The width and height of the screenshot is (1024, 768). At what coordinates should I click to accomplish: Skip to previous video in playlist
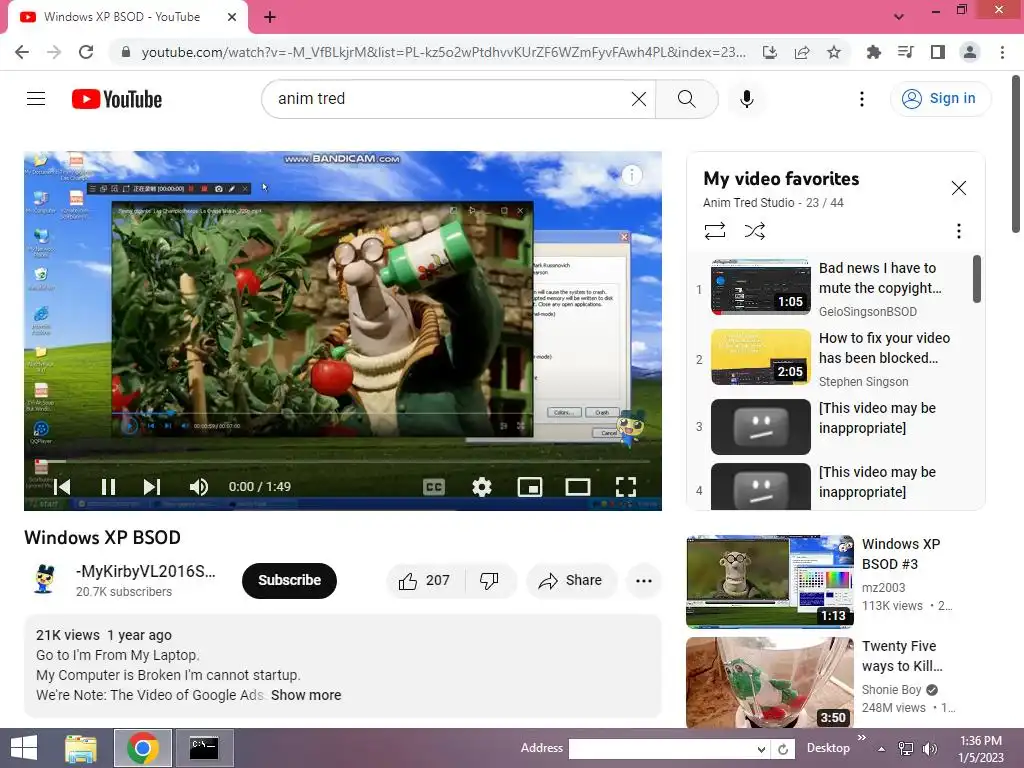63,487
